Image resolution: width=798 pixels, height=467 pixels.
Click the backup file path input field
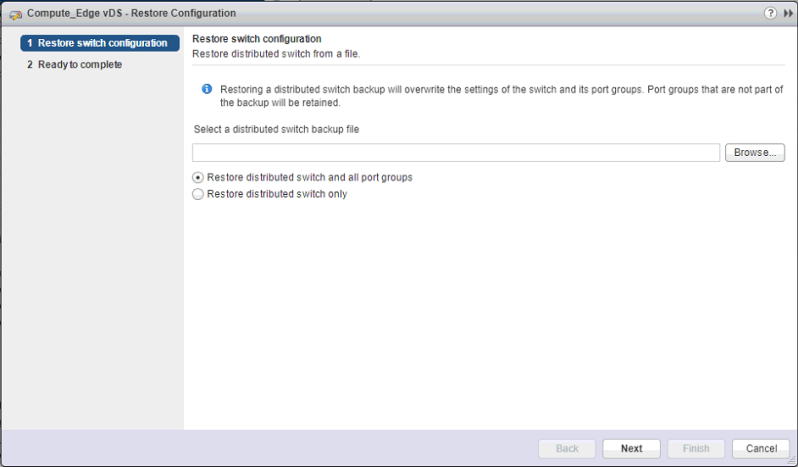(456, 153)
